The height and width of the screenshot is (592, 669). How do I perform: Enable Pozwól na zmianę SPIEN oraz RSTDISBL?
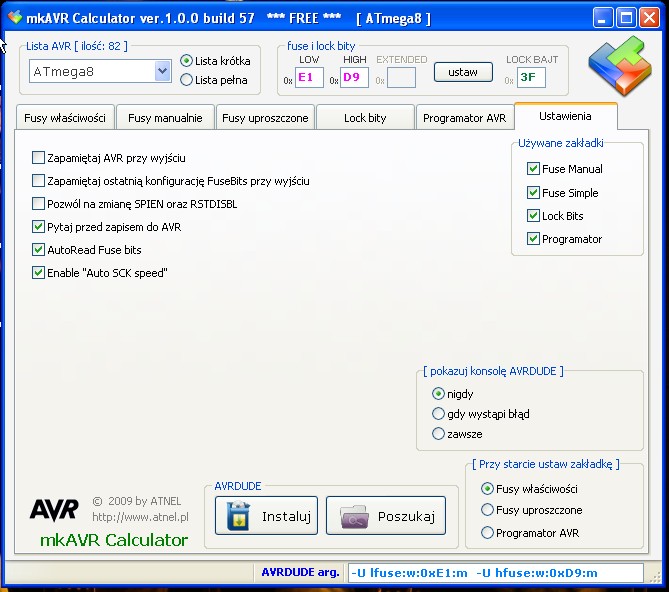[38, 203]
